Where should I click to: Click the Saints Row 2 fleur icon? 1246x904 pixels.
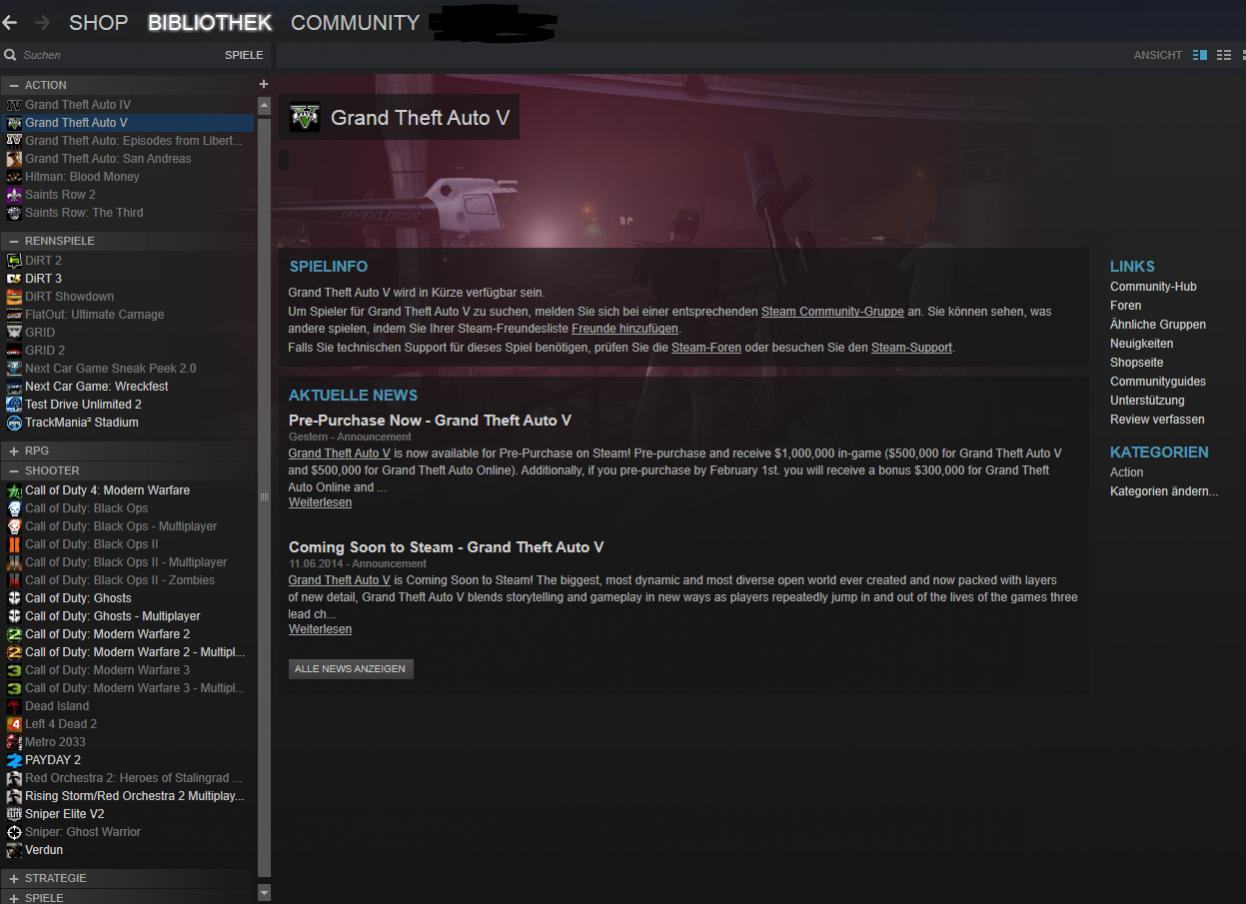tap(14, 195)
